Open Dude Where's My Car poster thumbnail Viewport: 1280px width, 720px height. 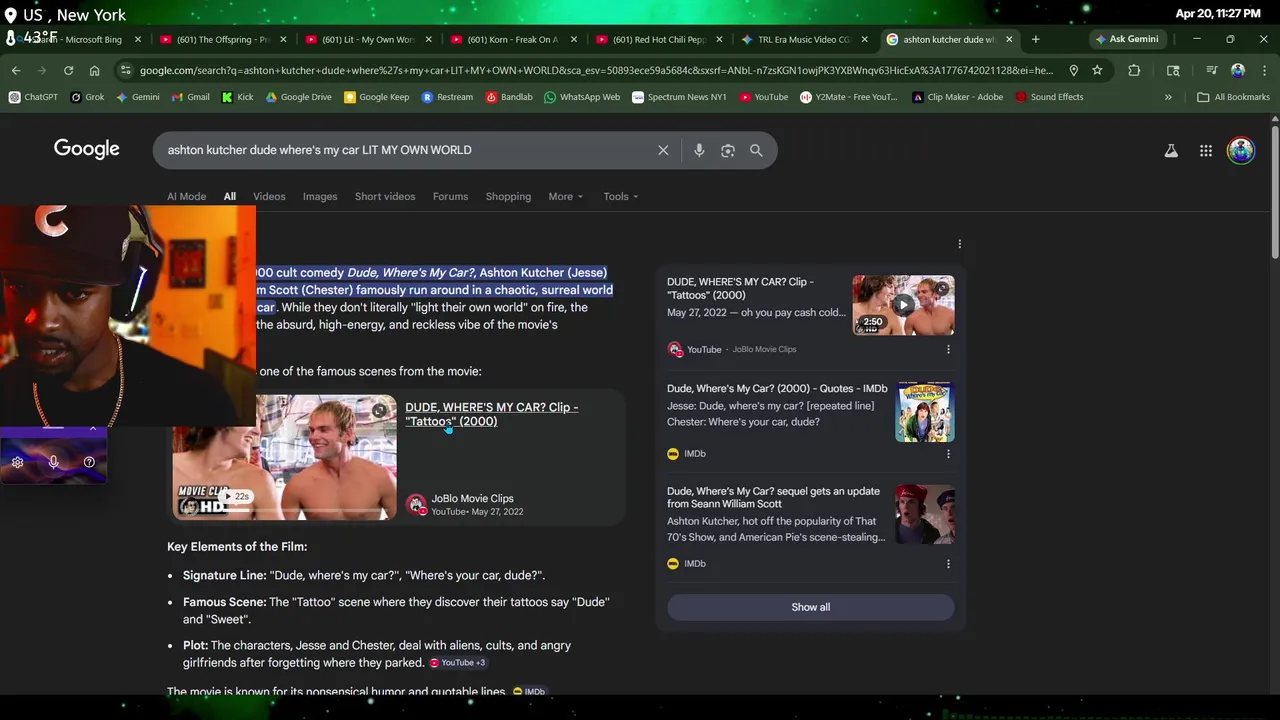(x=925, y=411)
